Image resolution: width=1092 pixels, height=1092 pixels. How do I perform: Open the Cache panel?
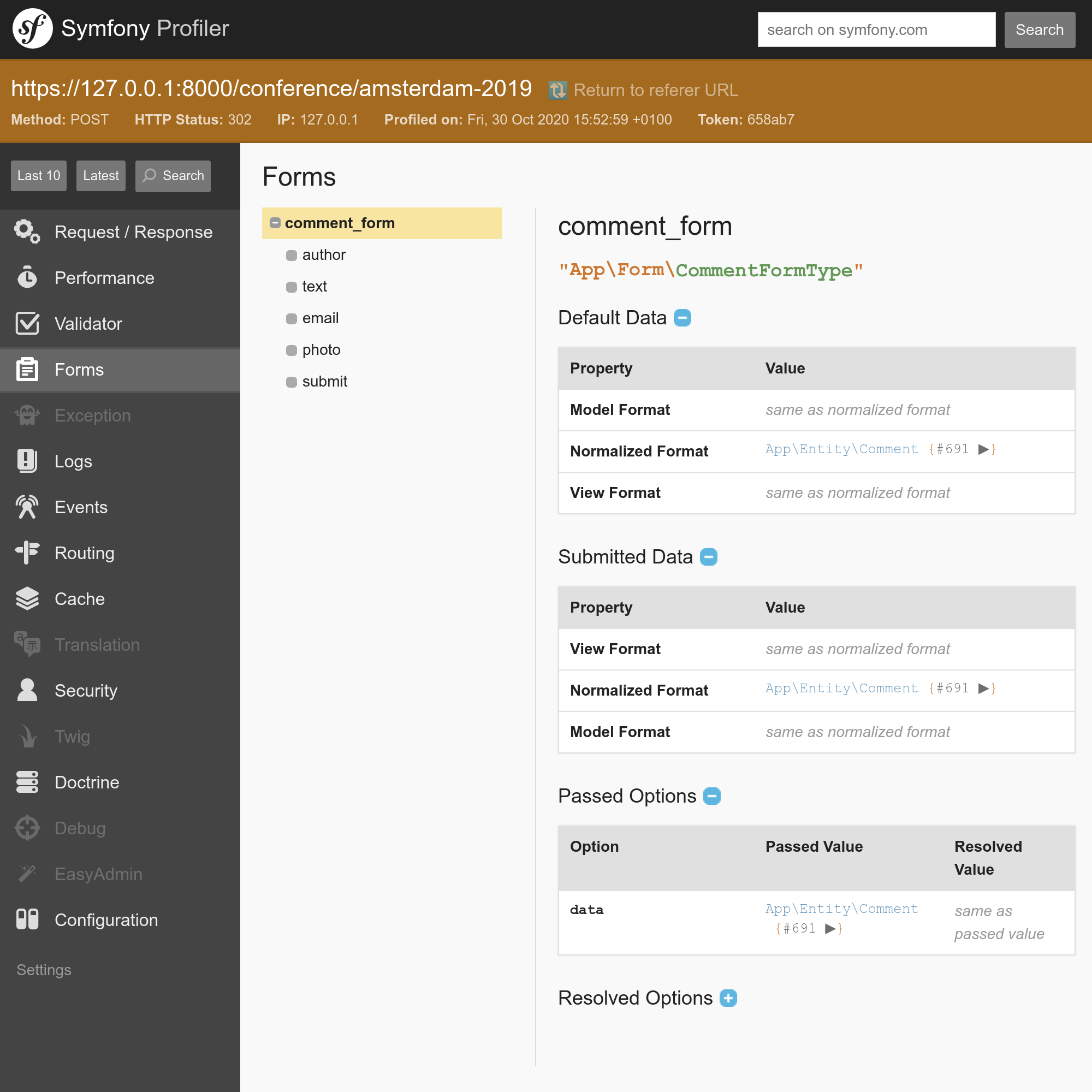coord(120,598)
